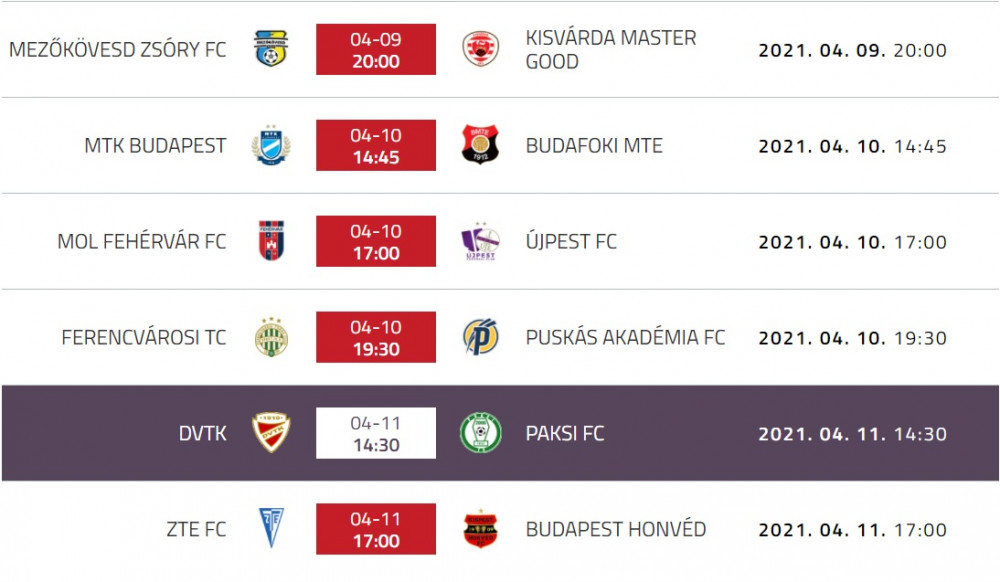Click the Budapest Honvéd team name

pos(615,529)
